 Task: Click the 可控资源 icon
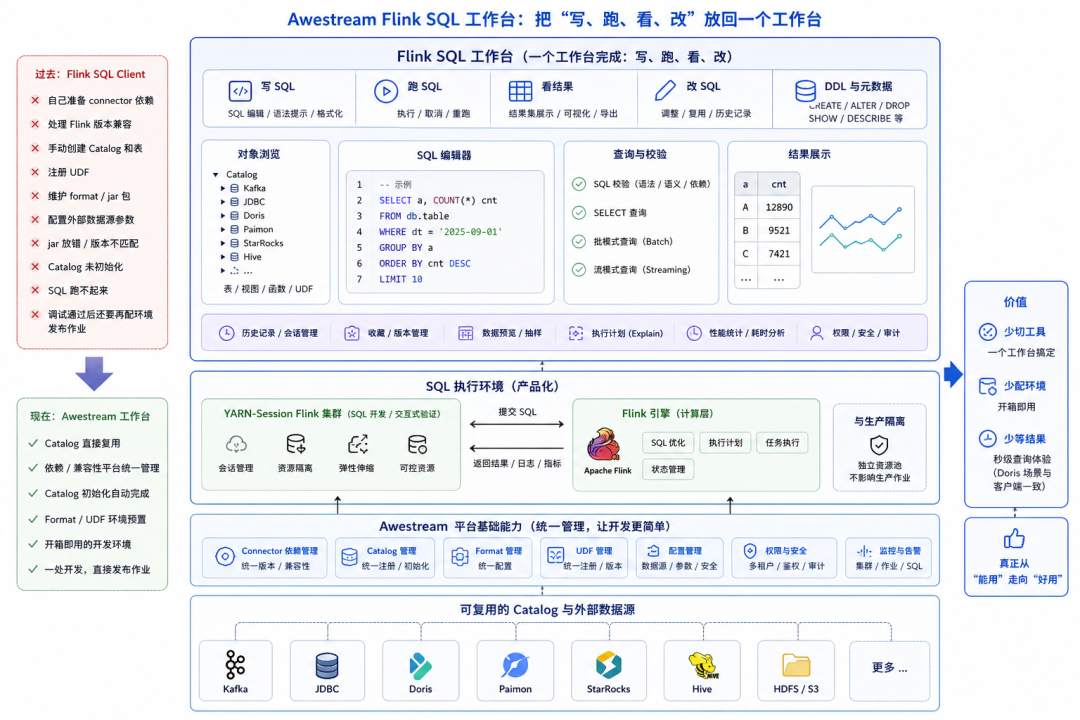[x=417, y=444]
